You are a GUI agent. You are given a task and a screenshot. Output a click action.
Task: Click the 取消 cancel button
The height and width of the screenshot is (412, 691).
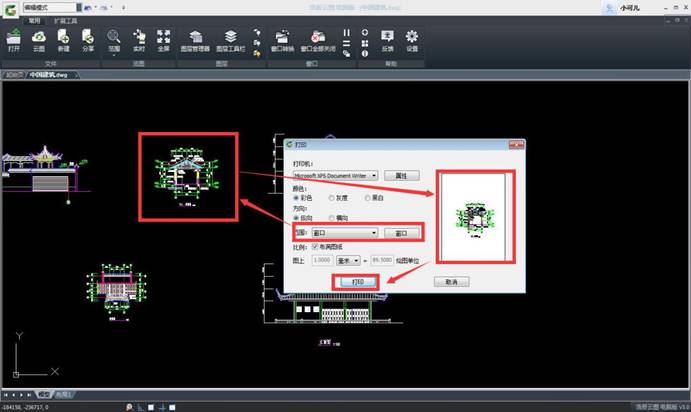[451, 282]
